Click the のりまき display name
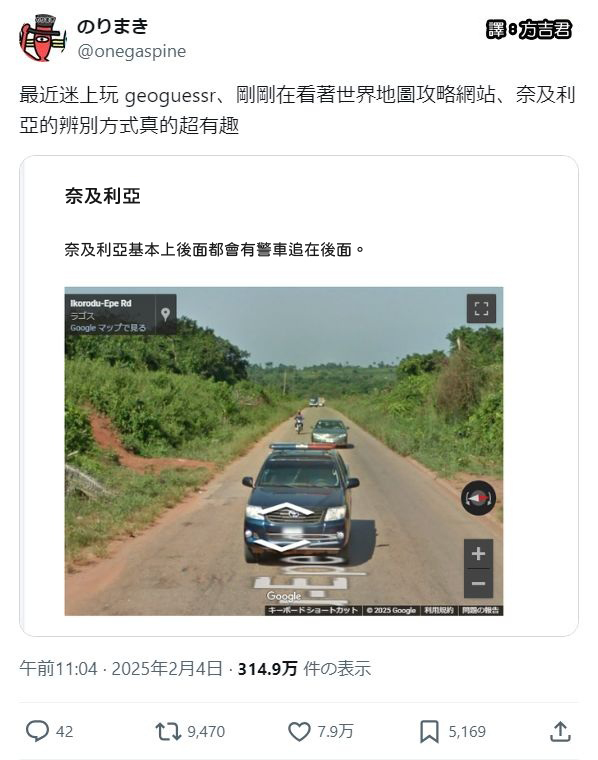The height and width of the screenshot is (760, 598). pyautogui.click(x=112, y=26)
